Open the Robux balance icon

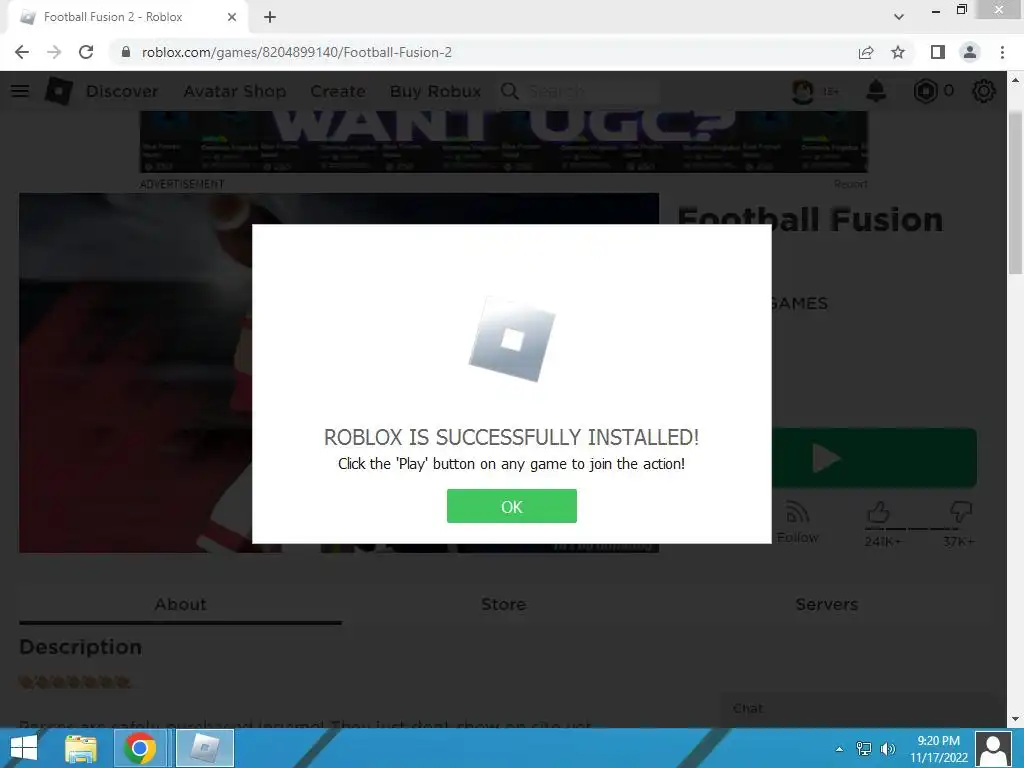tap(925, 91)
